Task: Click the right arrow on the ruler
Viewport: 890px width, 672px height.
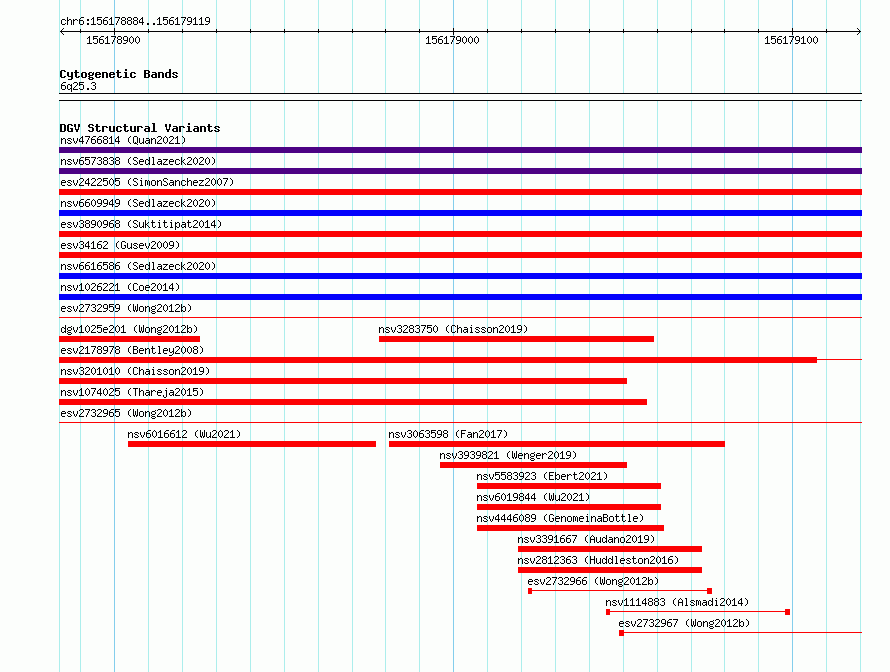Action: point(859,32)
